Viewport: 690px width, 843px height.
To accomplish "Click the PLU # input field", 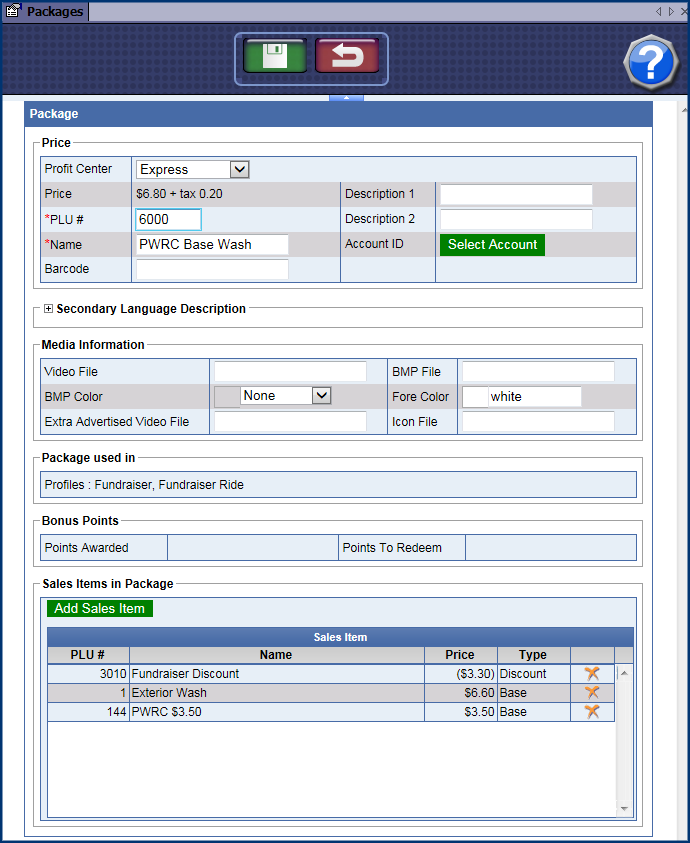I will point(168,220).
